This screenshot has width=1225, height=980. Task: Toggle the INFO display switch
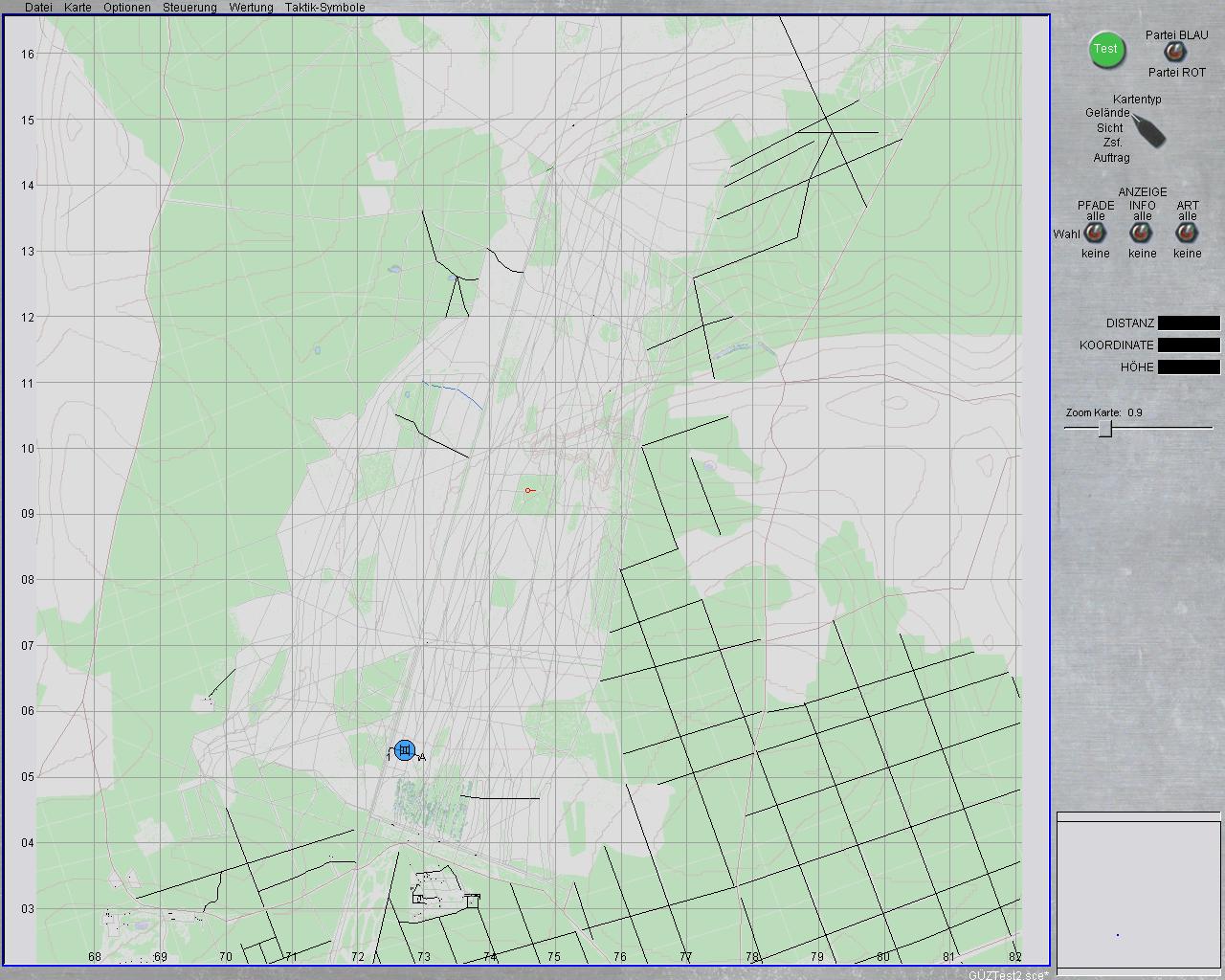[1141, 234]
